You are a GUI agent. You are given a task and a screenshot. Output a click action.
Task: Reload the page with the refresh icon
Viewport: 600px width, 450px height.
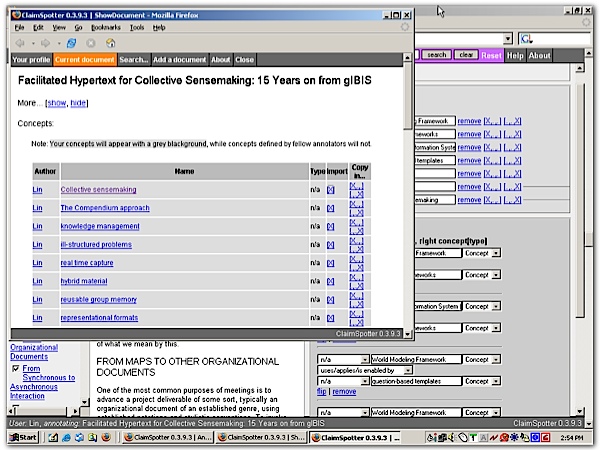pos(71,43)
